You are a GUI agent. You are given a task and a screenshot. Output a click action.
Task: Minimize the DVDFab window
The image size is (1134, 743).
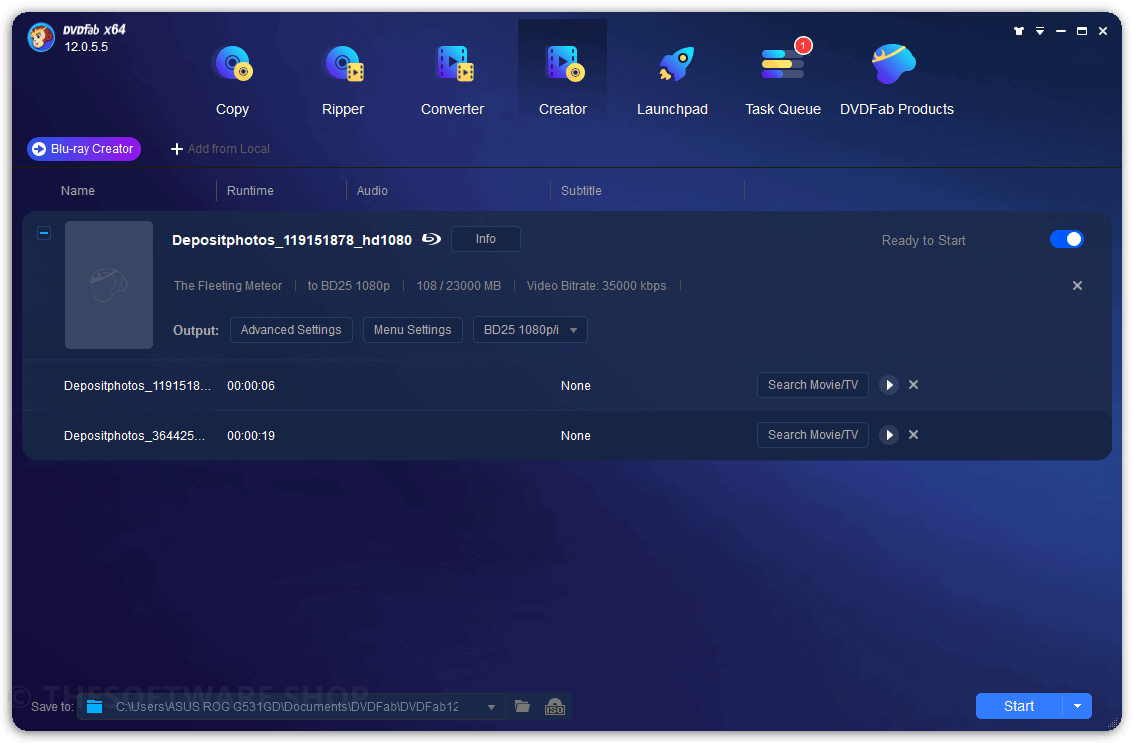coord(1061,31)
